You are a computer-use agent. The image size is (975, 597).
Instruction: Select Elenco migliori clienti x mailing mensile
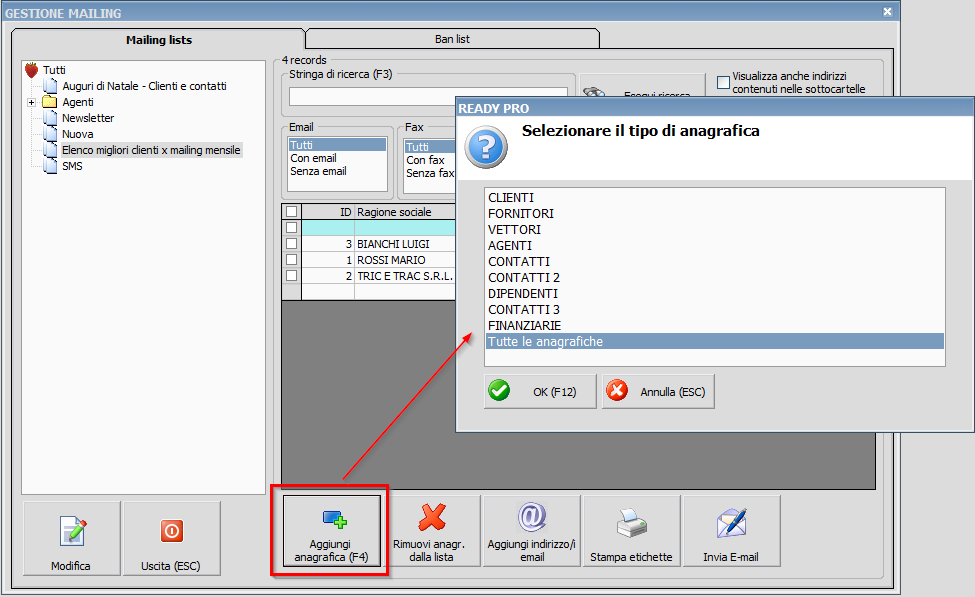tap(151, 150)
